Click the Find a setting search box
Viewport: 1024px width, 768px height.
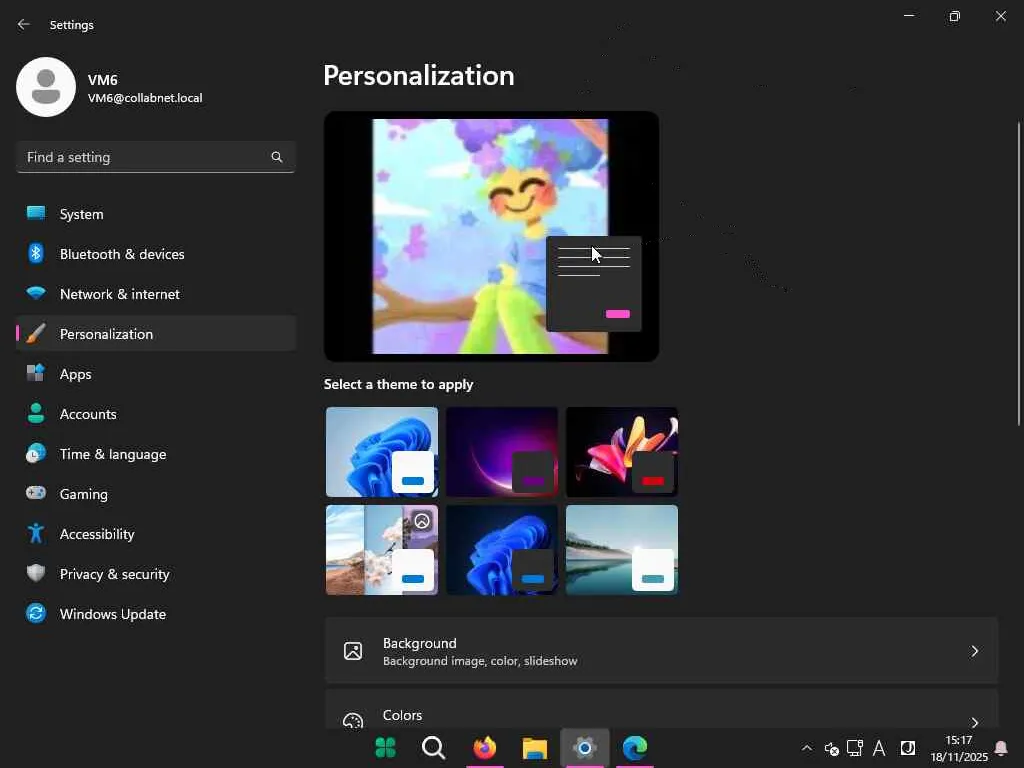[156, 157]
